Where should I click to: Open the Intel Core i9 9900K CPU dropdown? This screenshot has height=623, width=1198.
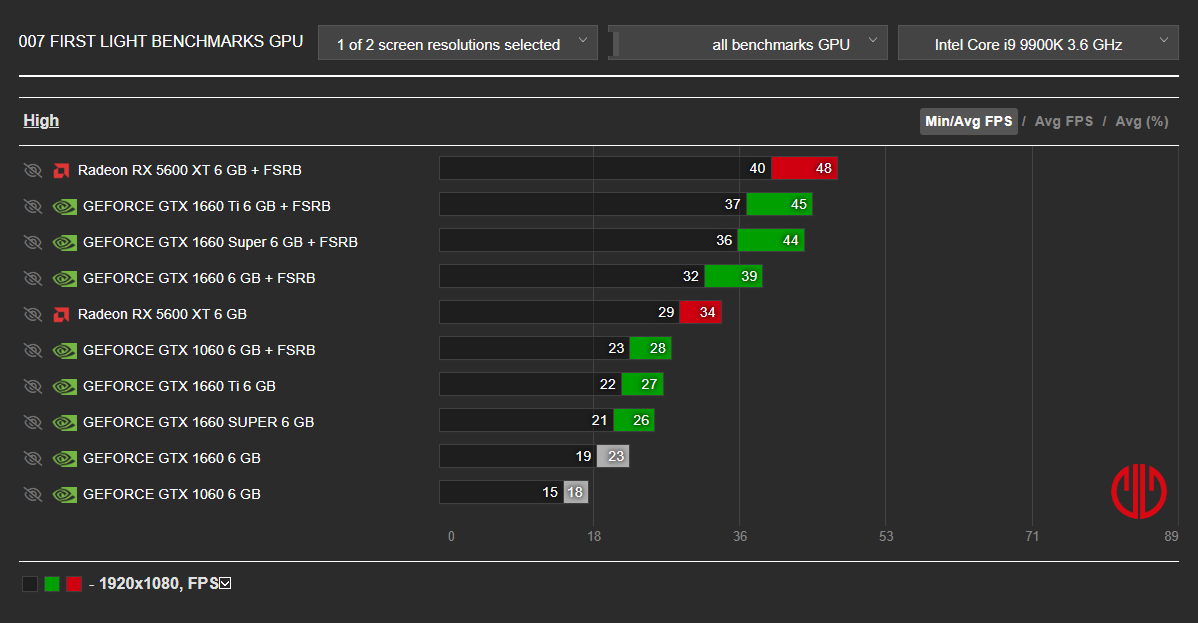(x=1038, y=43)
